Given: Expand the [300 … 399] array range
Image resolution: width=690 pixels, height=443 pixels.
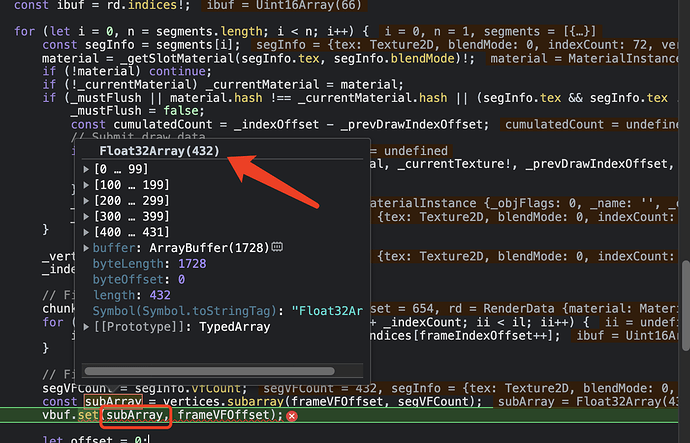Looking at the screenshot, I should 86,216.
